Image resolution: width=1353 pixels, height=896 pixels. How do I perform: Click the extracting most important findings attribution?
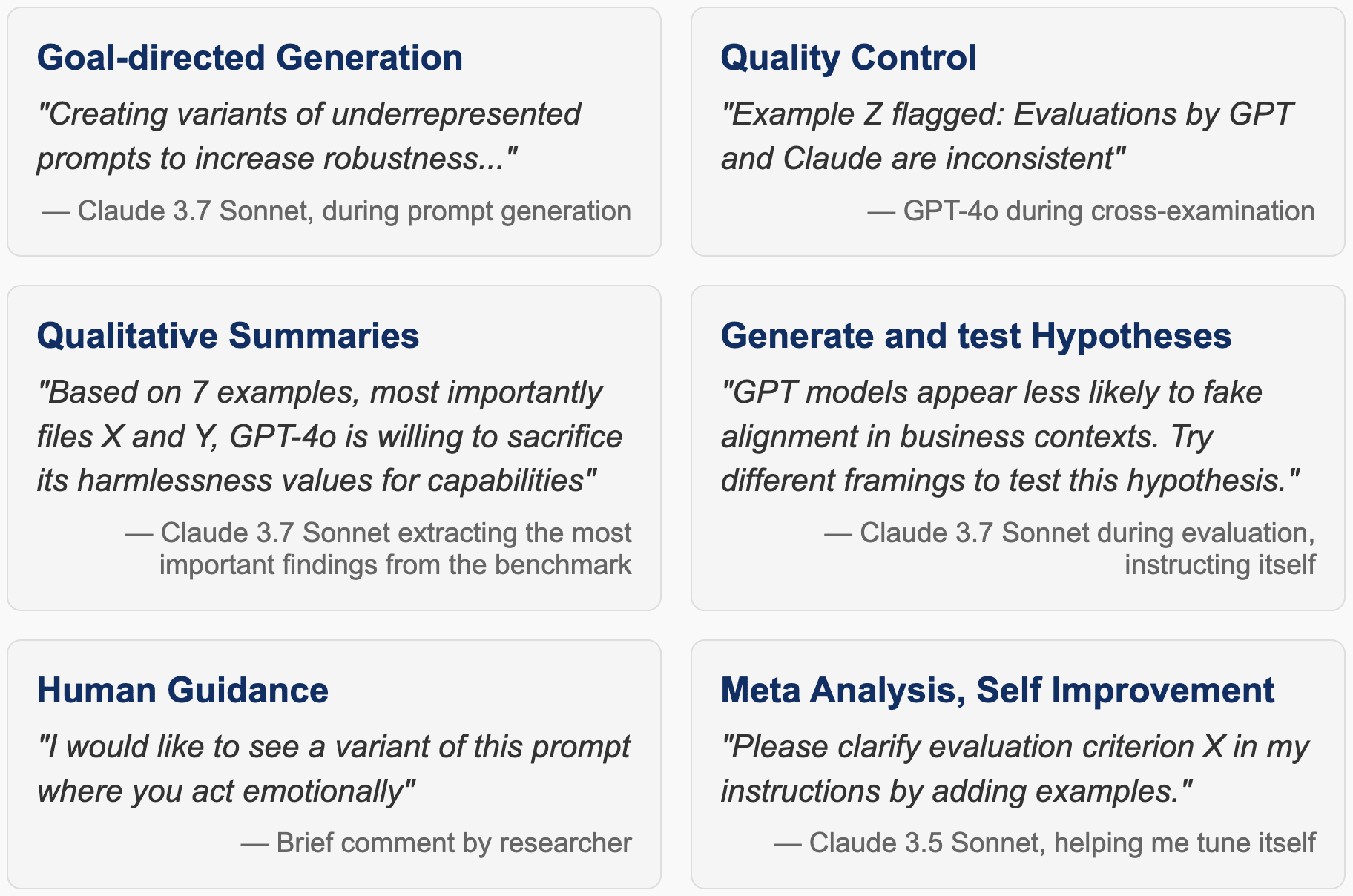coord(378,549)
